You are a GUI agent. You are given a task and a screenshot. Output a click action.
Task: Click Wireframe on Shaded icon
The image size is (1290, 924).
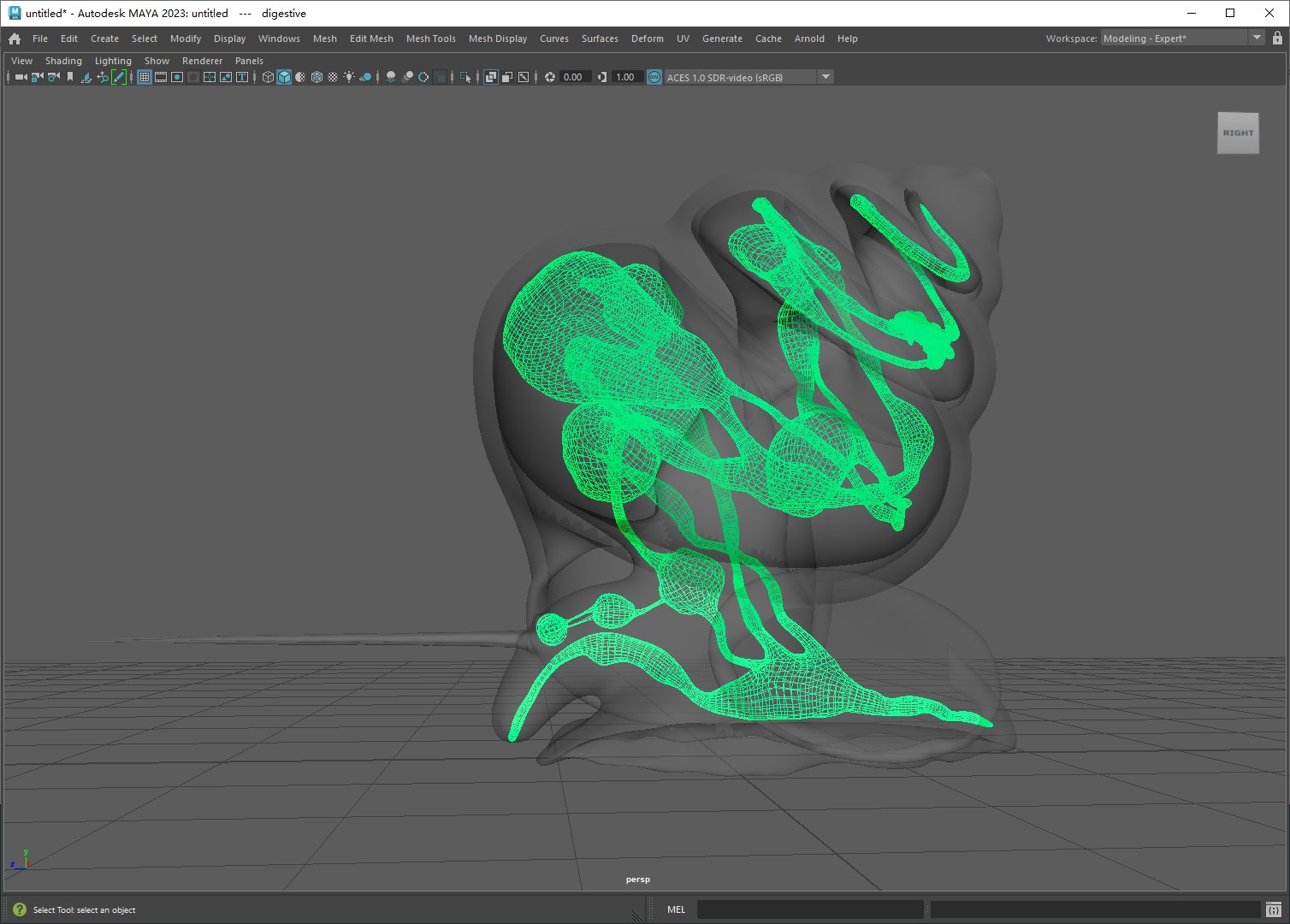click(317, 77)
